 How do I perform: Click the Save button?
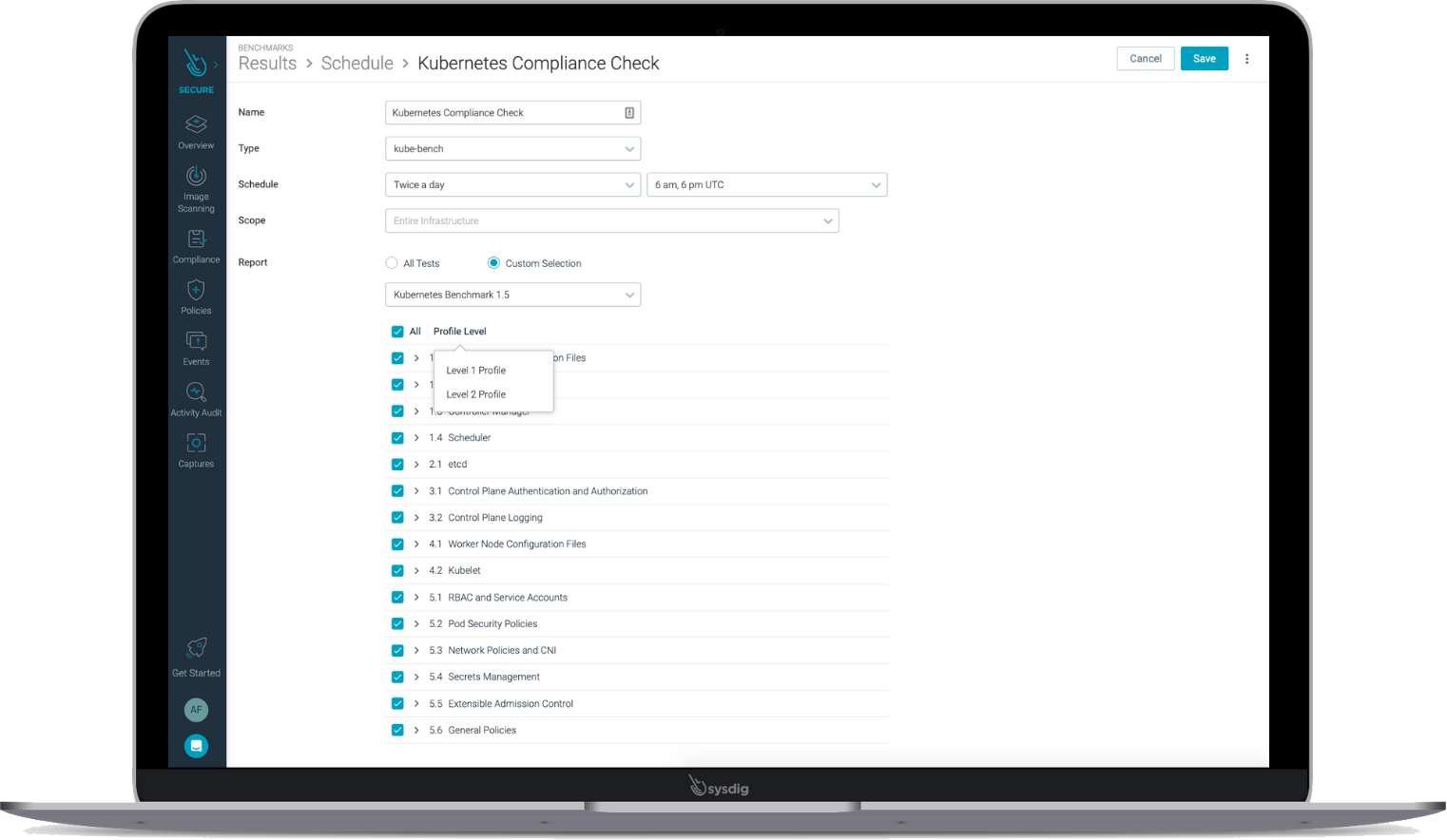1205,59
